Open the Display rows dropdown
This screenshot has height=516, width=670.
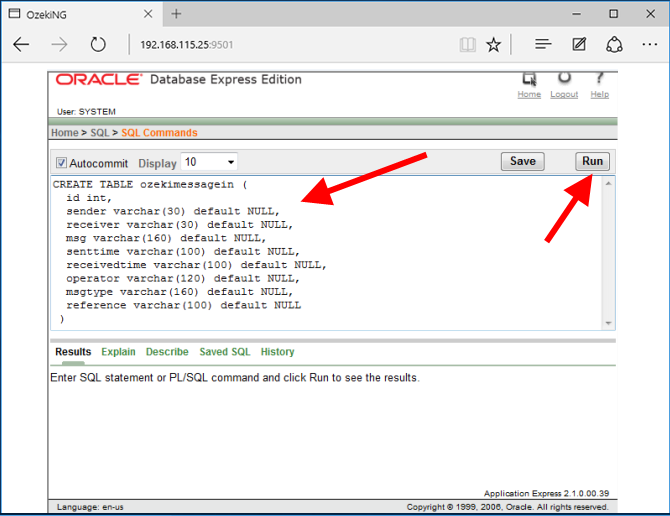(x=209, y=162)
